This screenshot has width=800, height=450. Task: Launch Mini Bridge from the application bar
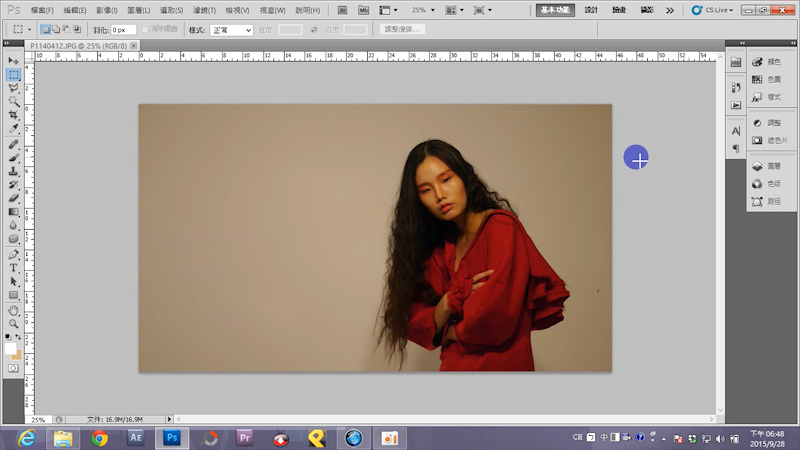pos(363,10)
